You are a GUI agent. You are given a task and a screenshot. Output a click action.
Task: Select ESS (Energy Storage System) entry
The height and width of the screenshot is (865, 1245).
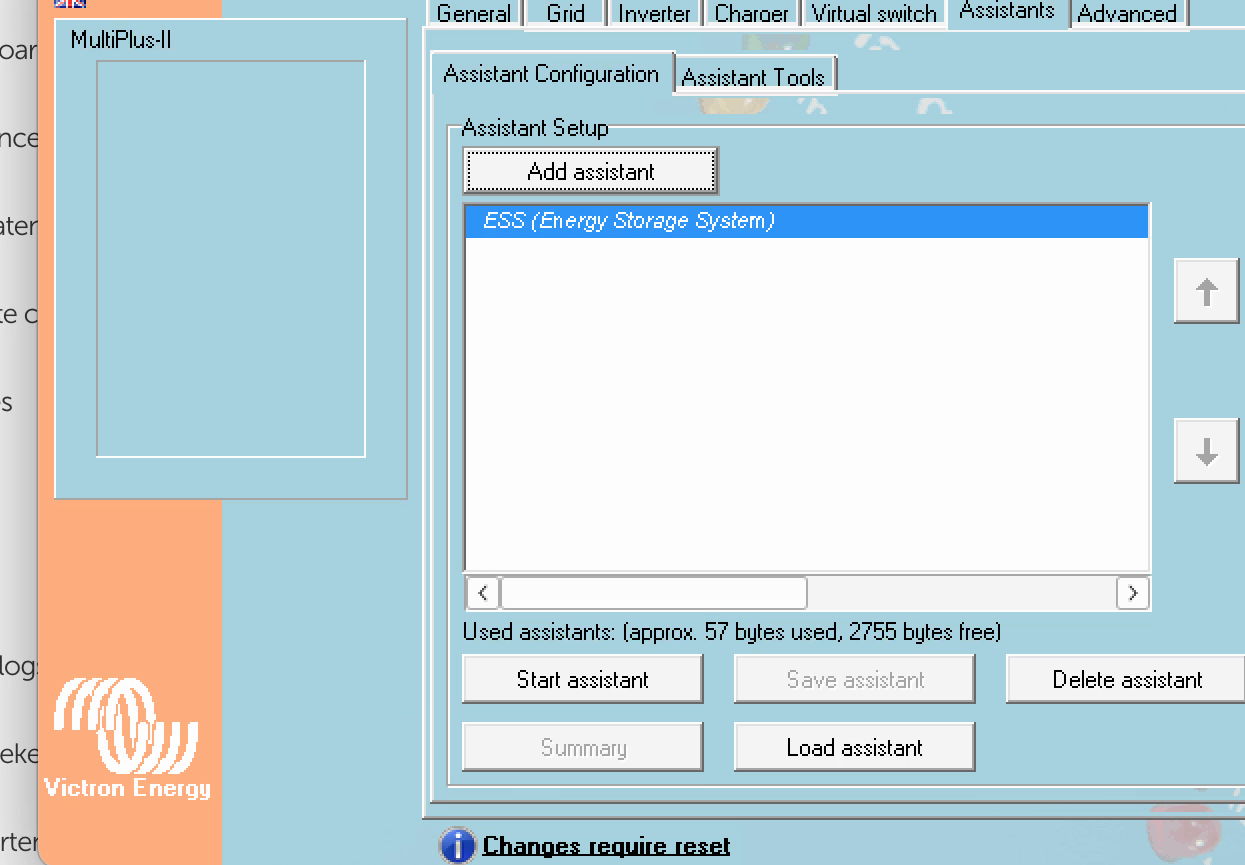[x=807, y=221]
